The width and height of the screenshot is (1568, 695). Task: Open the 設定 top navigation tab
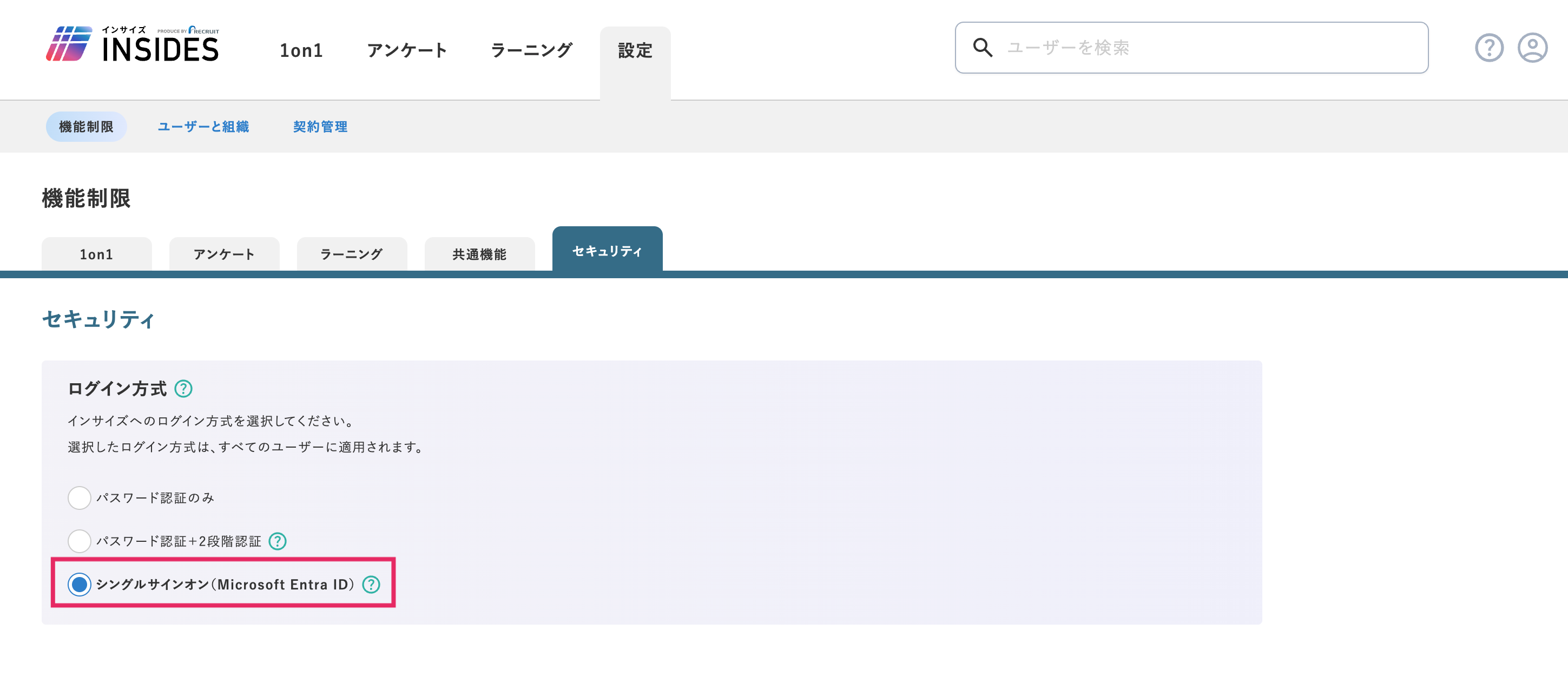pyautogui.click(x=635, y=63)
